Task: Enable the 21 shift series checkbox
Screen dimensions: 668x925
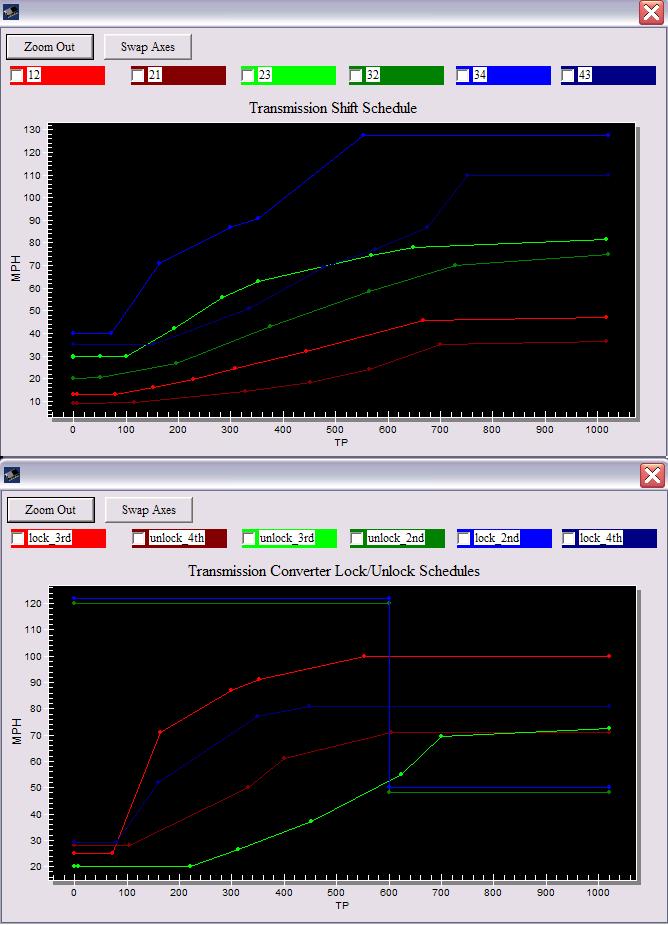Action: (138, 76)
